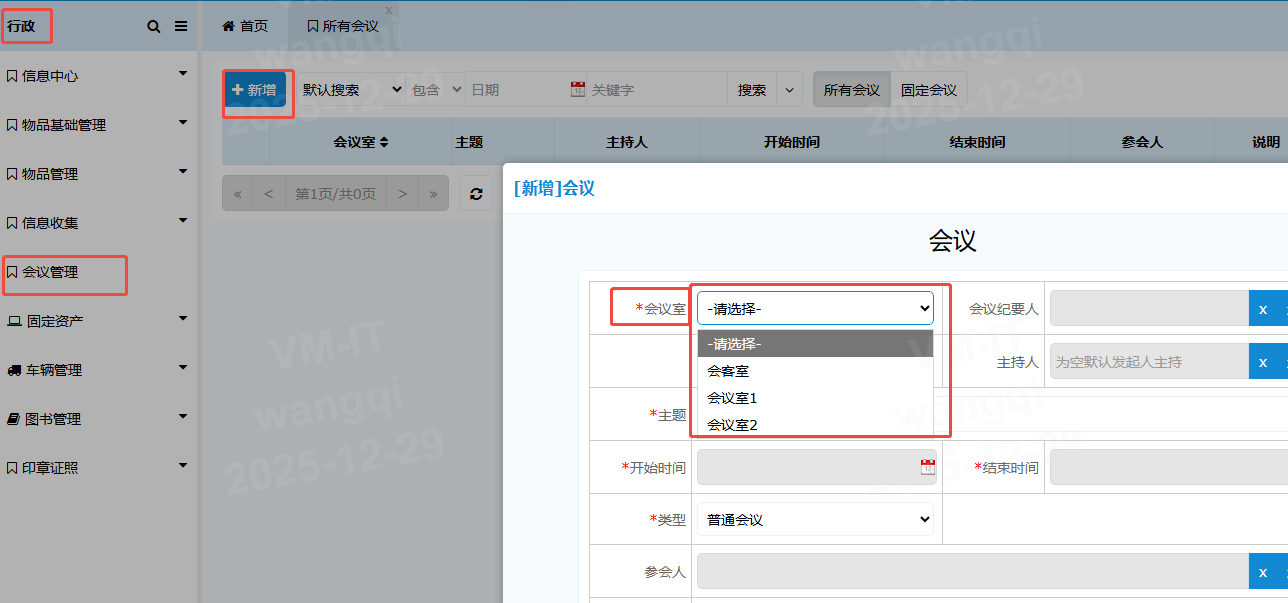Click the 关键字 search input field

655,90
